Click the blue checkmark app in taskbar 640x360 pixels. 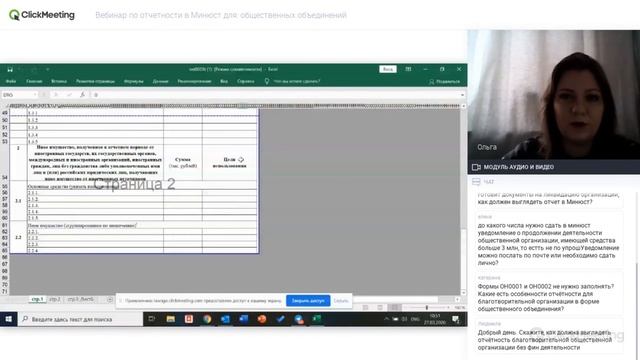(280, 319)
